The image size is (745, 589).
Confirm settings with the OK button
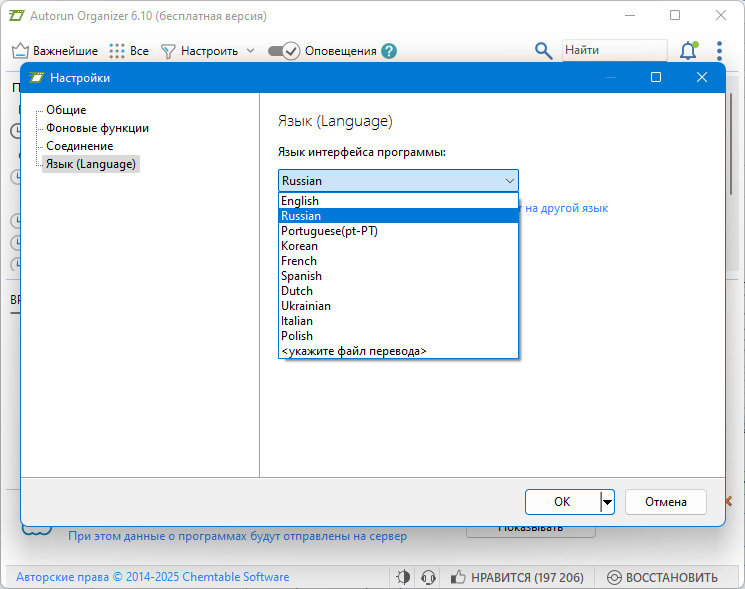click(x=563, y=502)
